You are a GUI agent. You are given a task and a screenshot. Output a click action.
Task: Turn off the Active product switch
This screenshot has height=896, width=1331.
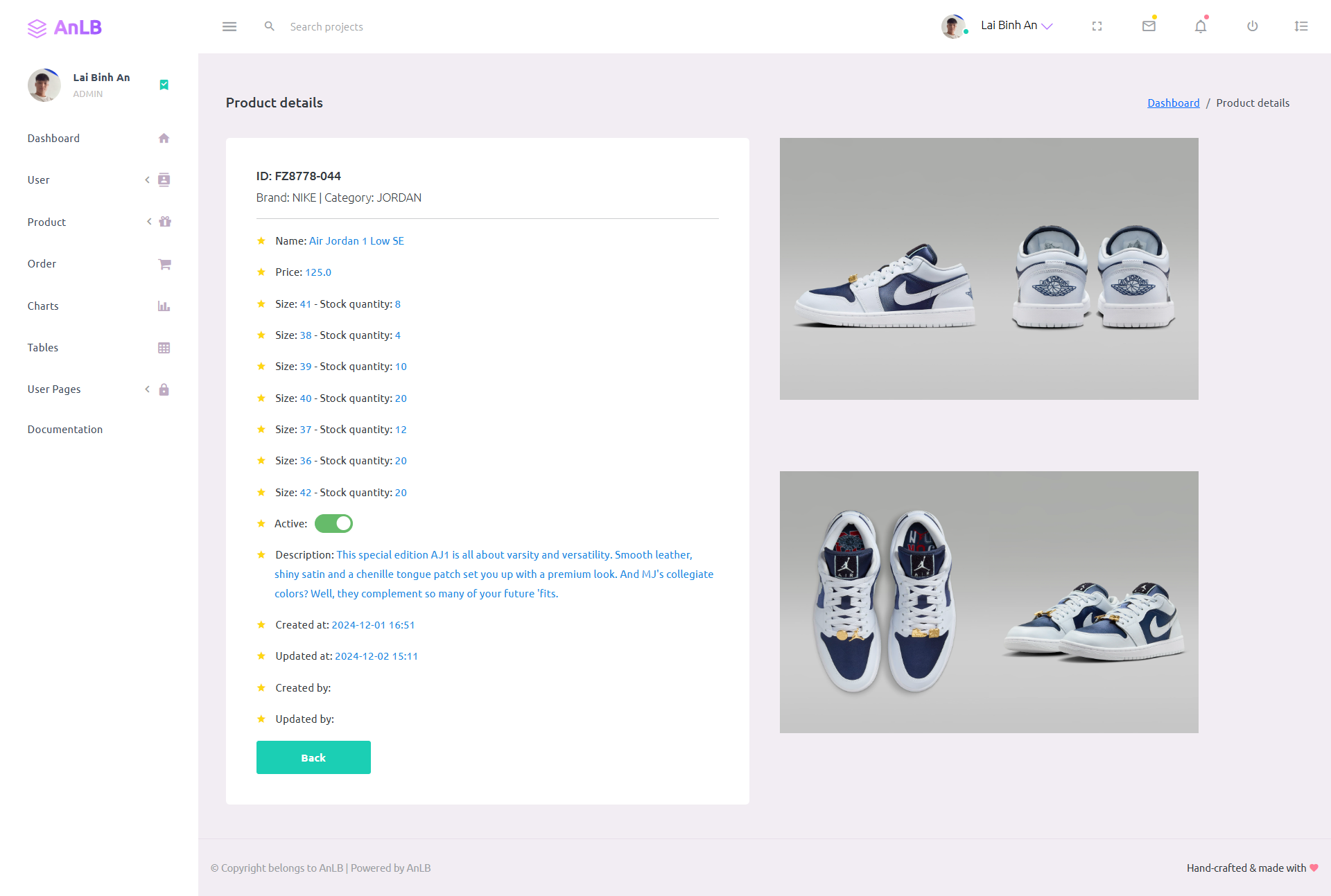333,524
